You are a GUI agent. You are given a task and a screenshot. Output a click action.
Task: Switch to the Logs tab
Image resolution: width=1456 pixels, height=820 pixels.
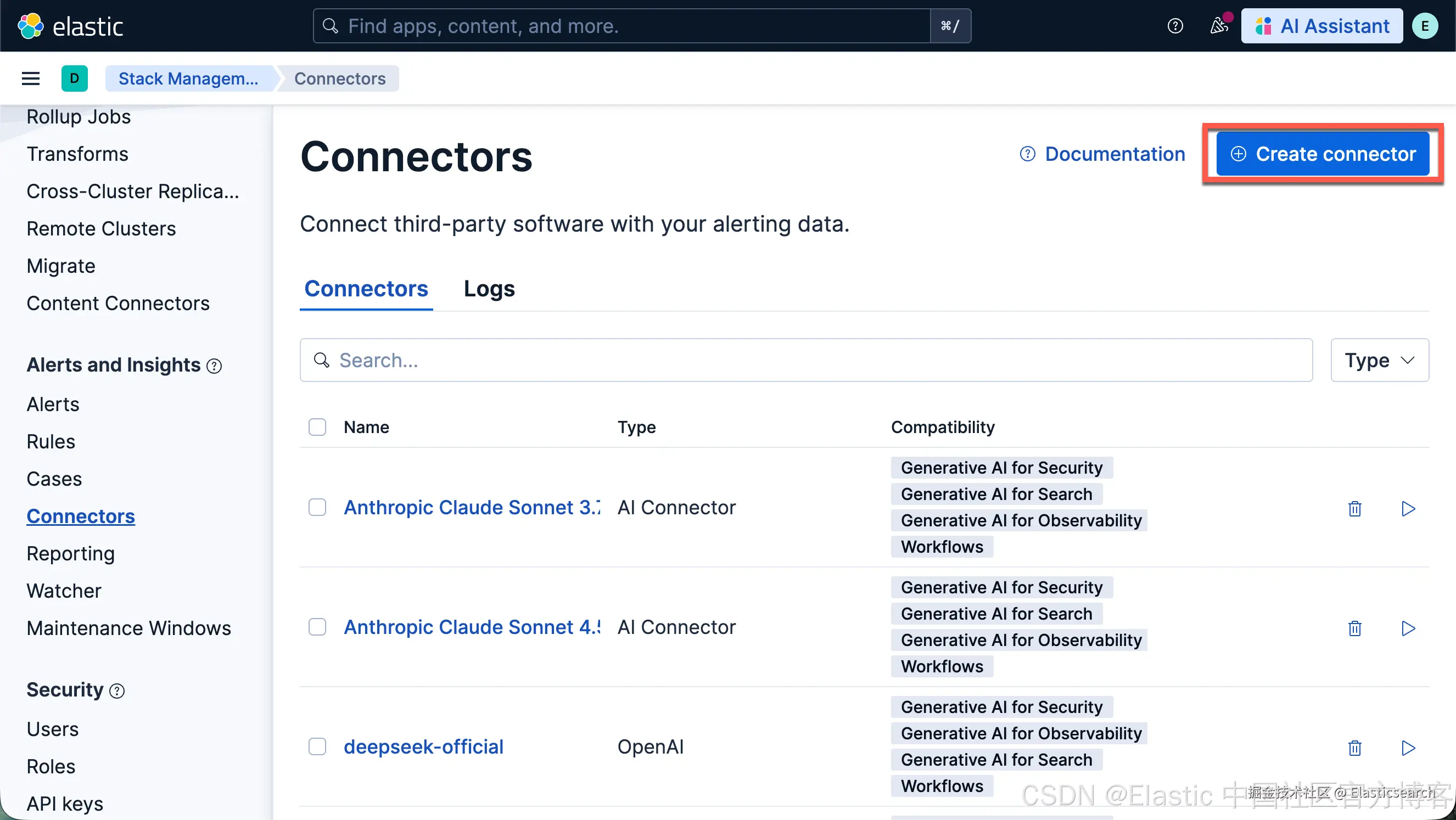click(489, 289)
